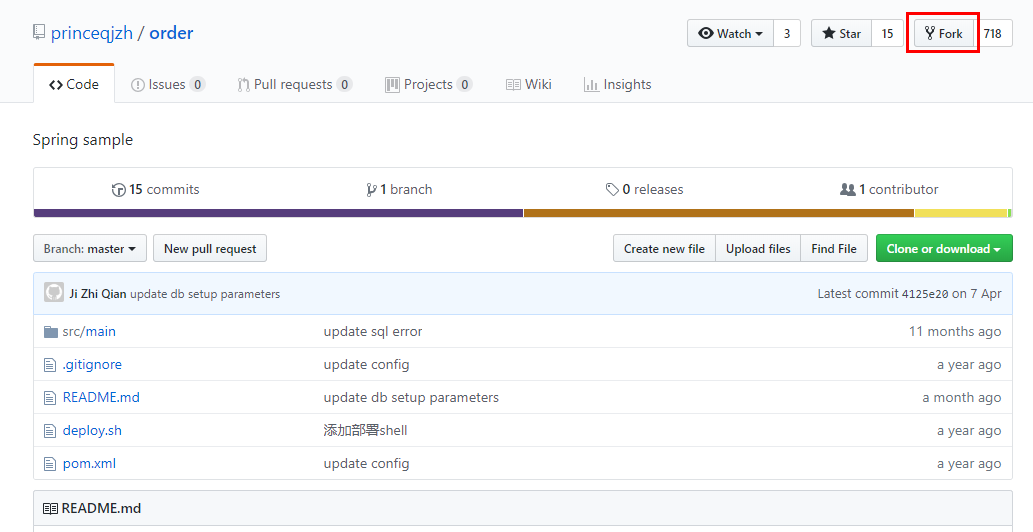Open the Branch: master selector

click(x=90, y=248)
